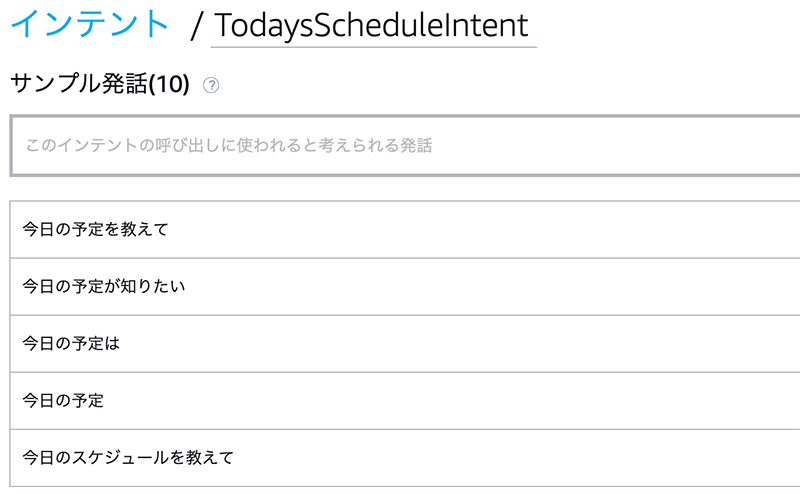800x494 pixels.
Task: Open the blue インテント link in the header
Action: pyautogui.click(x=90, y=24)
